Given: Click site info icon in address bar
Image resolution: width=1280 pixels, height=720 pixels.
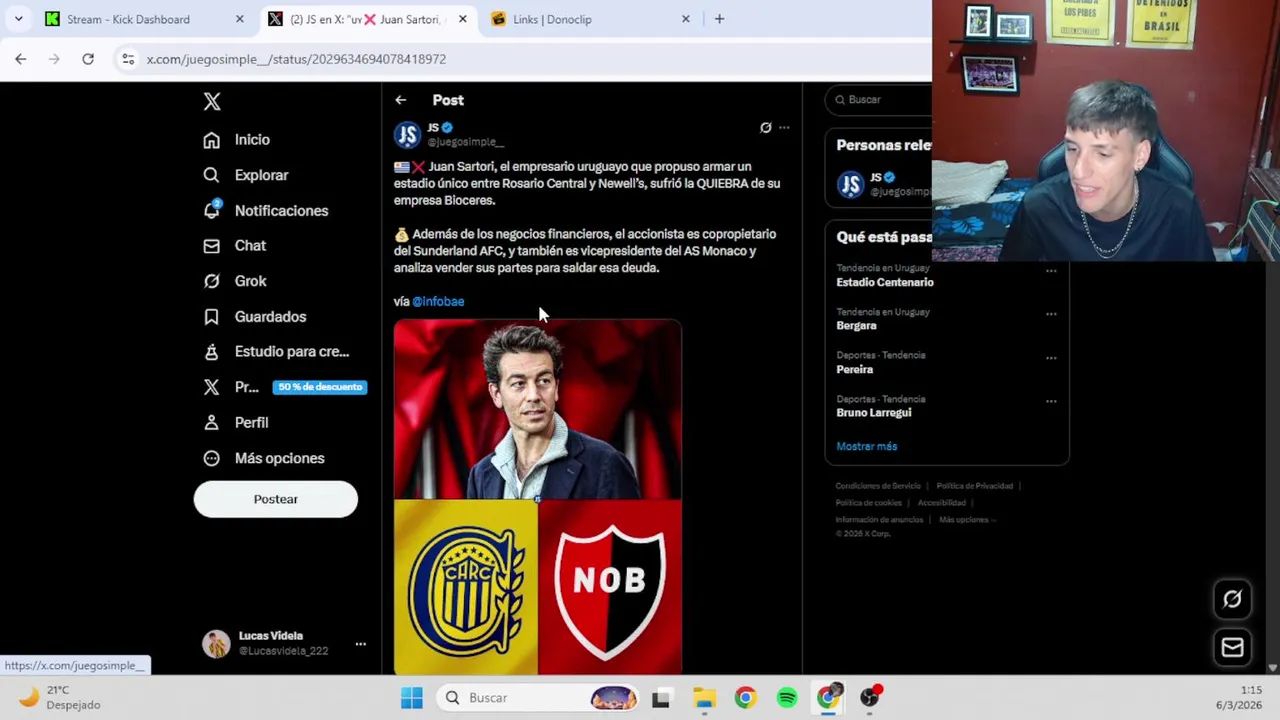Looking at the screenshot, I should pyautogui.click(x=128, y=59).
